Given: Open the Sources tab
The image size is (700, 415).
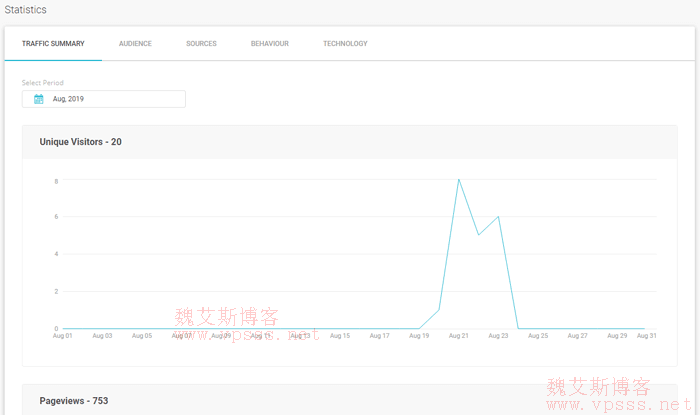Looking at the screenshot, I should [x=201, y=44].
